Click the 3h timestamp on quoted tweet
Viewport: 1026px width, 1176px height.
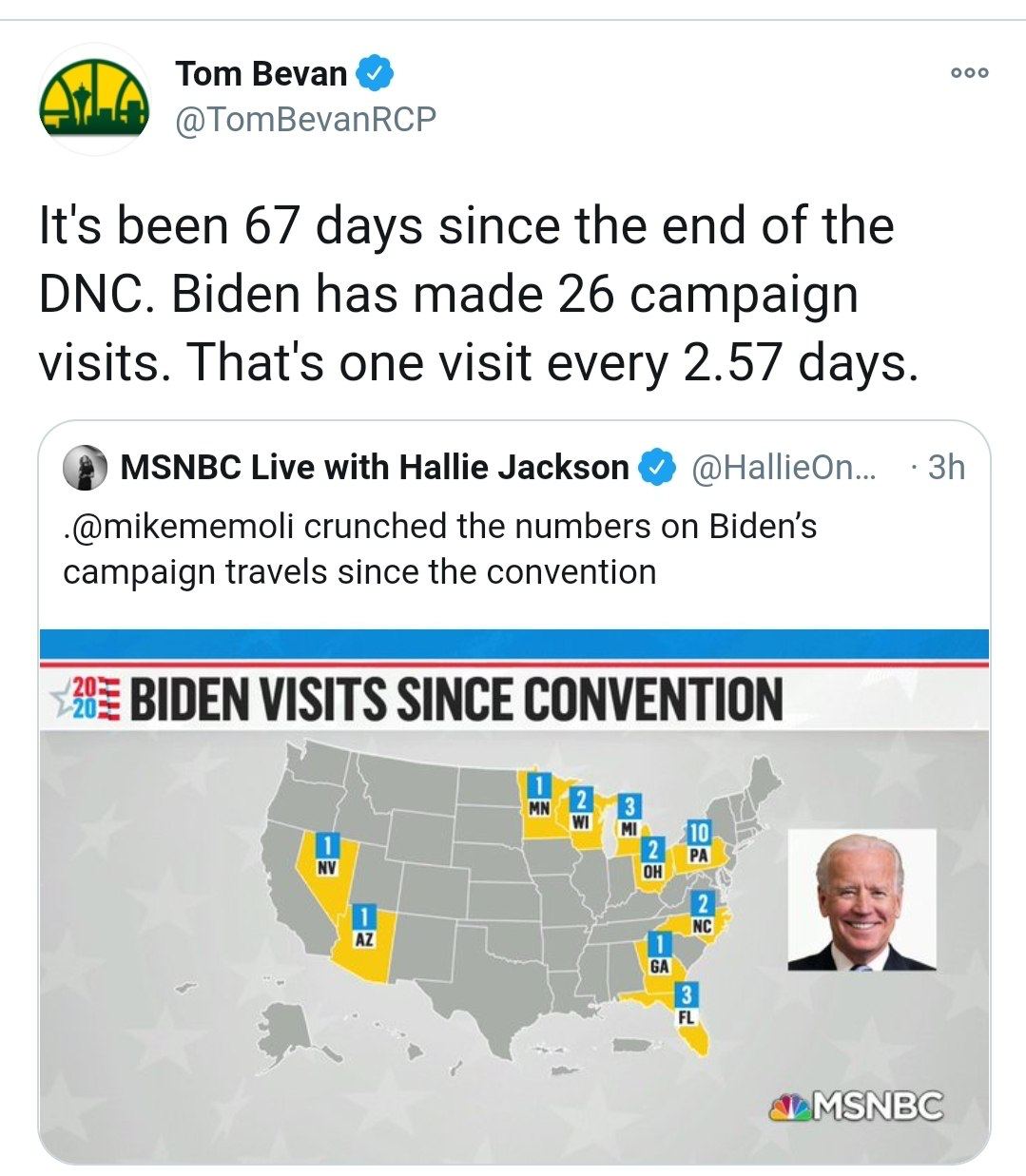point(945,468)
